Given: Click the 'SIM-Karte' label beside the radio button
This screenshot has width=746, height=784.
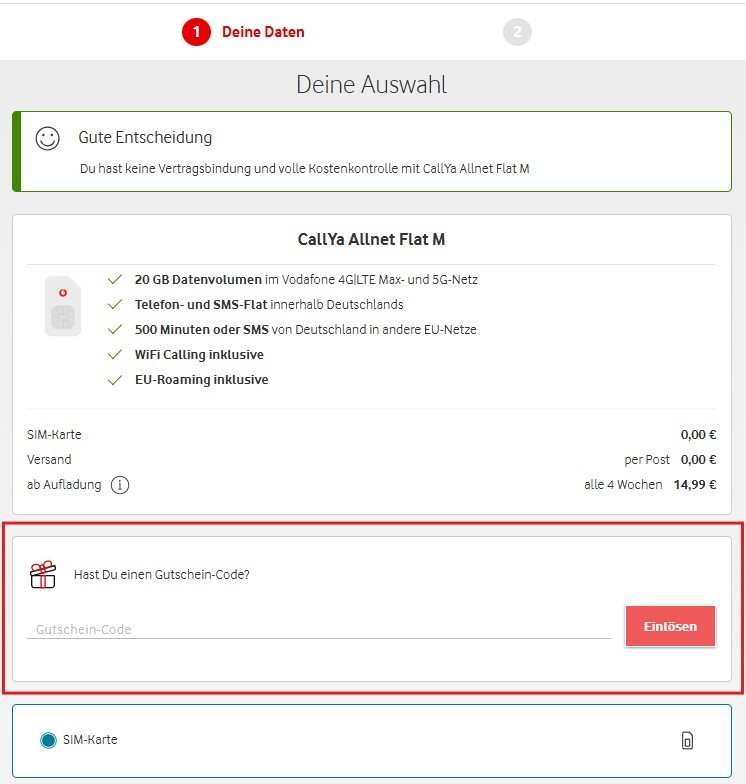Looking at the screenshot, I should 90,740.
